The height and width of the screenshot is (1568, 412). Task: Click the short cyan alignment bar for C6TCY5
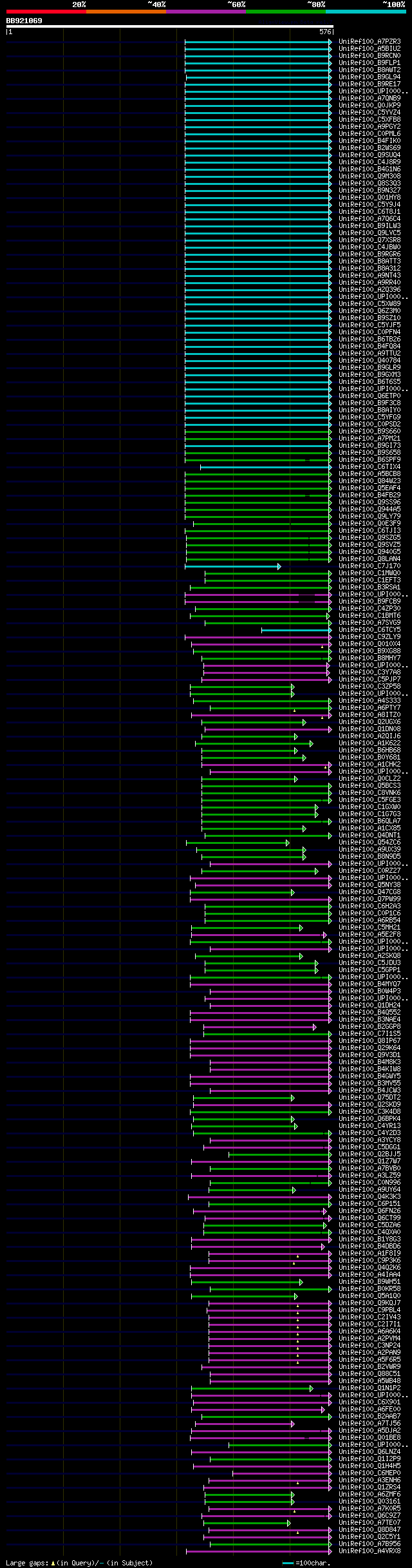(x=297, y=631)
